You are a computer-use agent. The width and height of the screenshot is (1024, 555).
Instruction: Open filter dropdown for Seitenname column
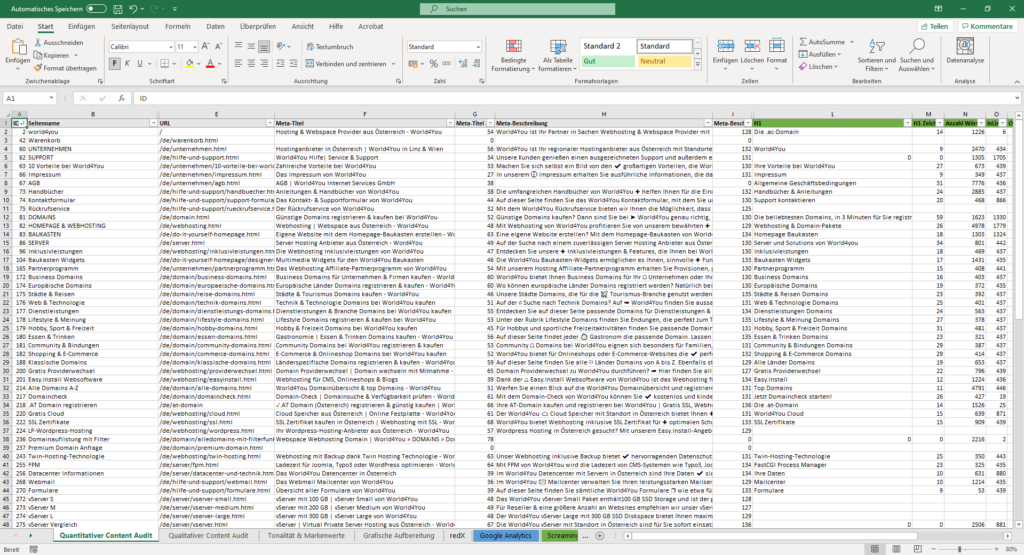point(153,123)
